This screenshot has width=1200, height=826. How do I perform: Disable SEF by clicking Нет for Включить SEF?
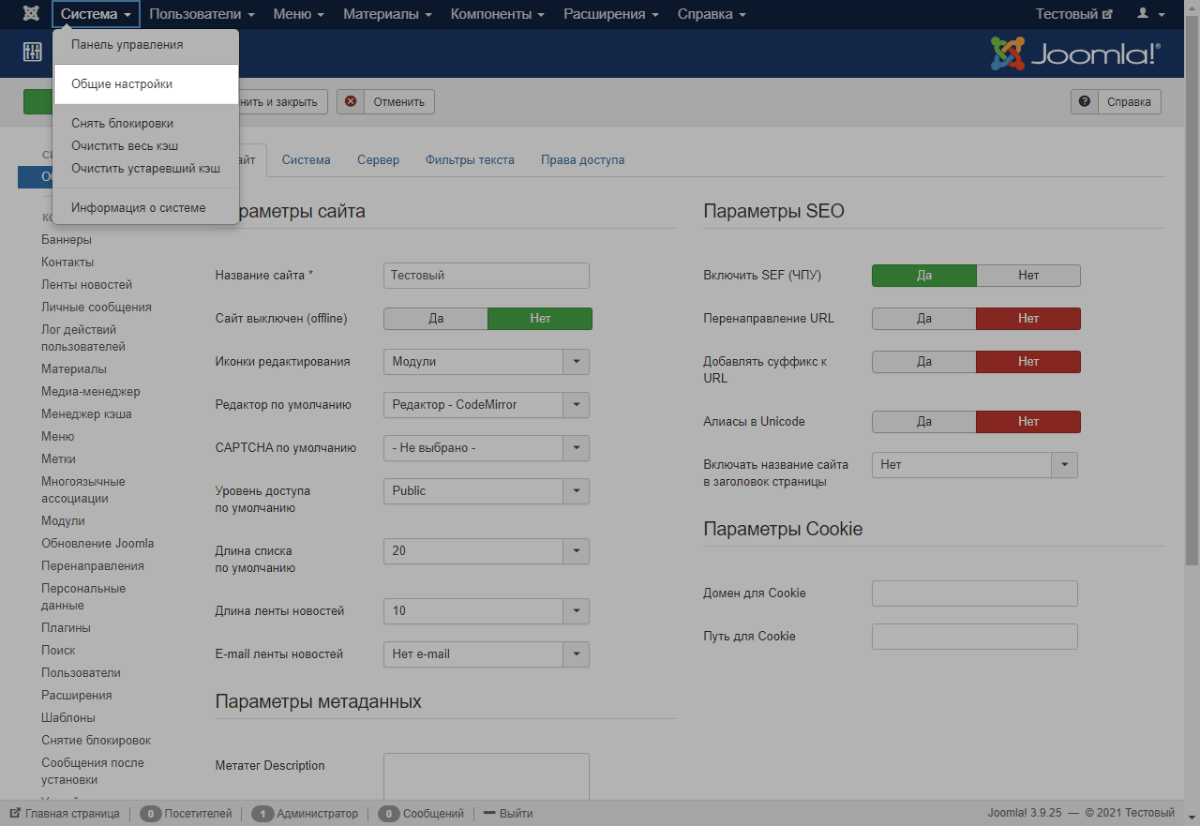(1028, 275)
